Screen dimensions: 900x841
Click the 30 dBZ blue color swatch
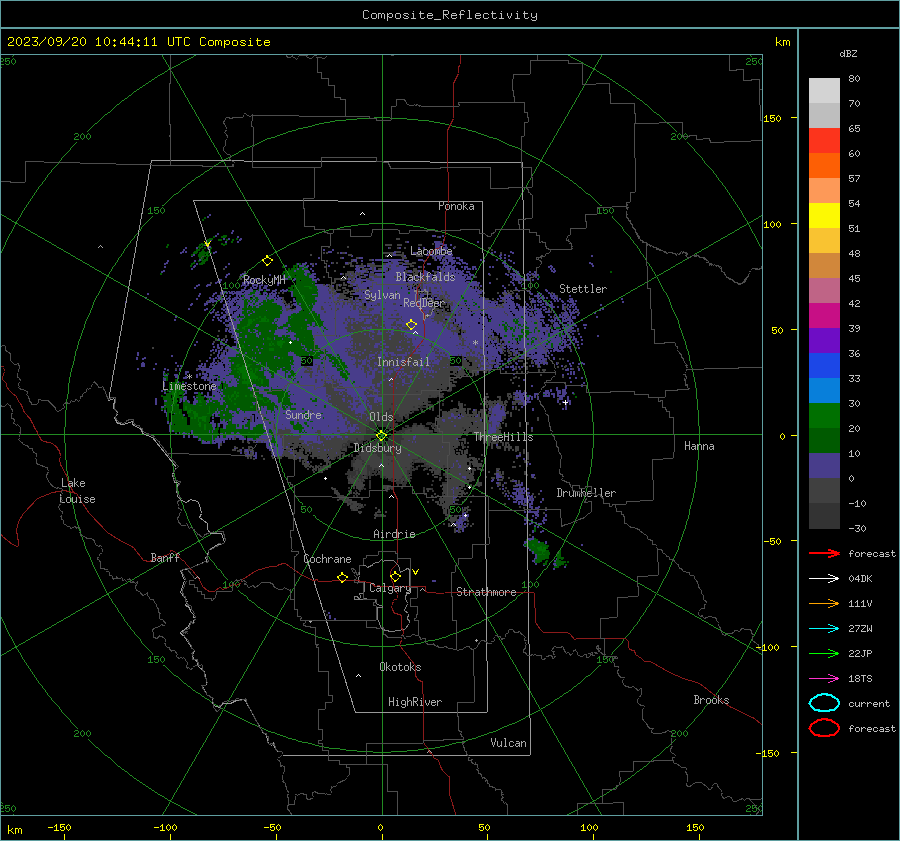point(824,390)
